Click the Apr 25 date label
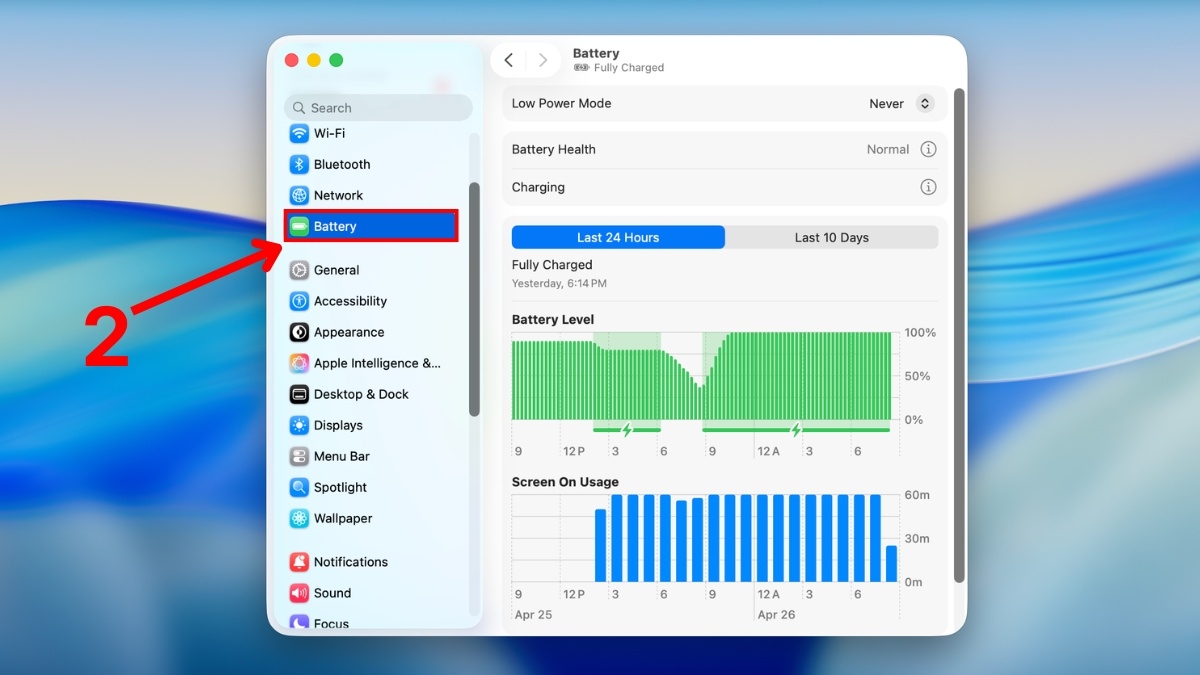This screenshot has height=675, width=1200. pyautogui.click(x=533, y=615)
